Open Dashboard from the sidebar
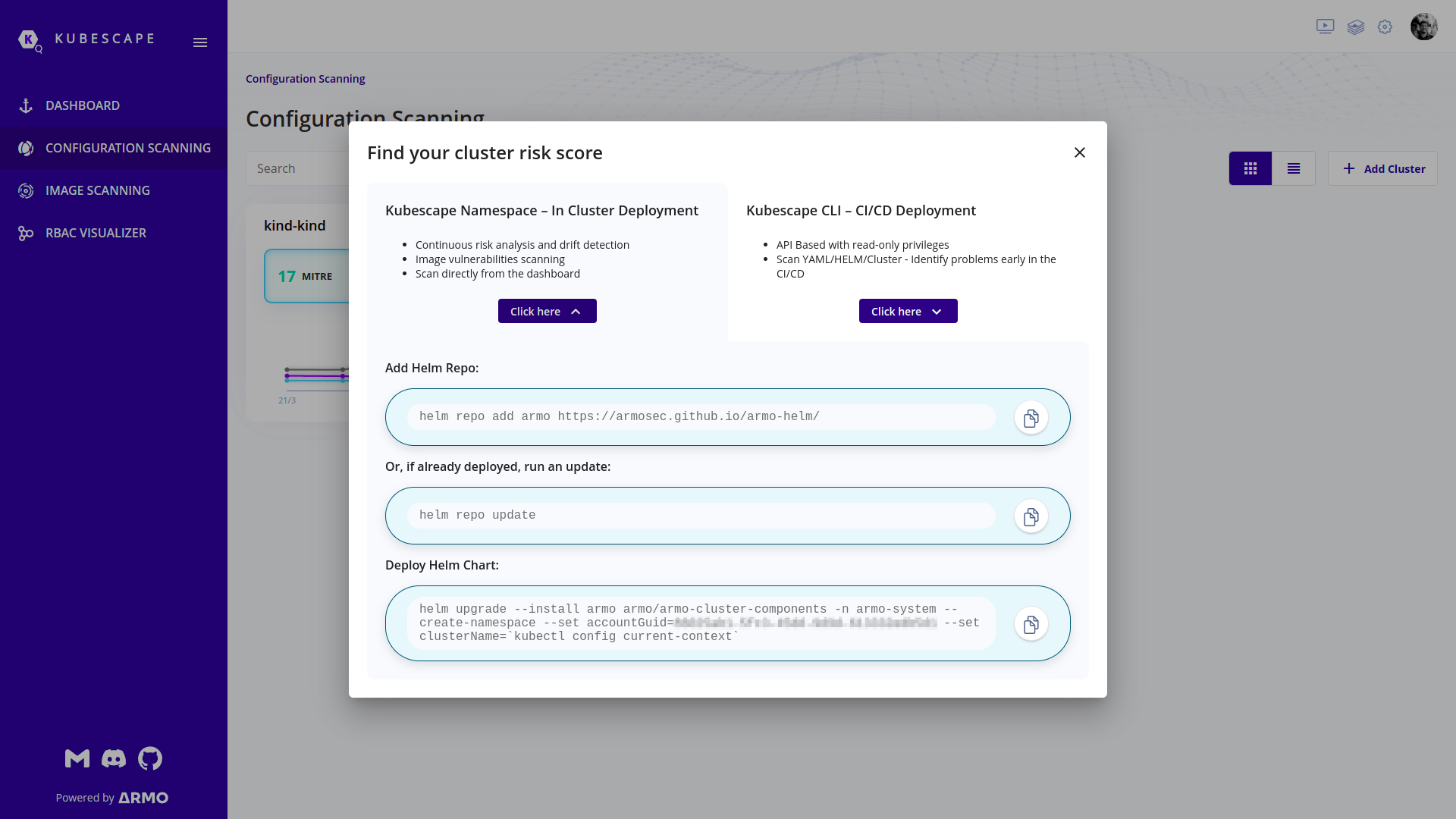The image size is (1456, 819). [114, 105]
